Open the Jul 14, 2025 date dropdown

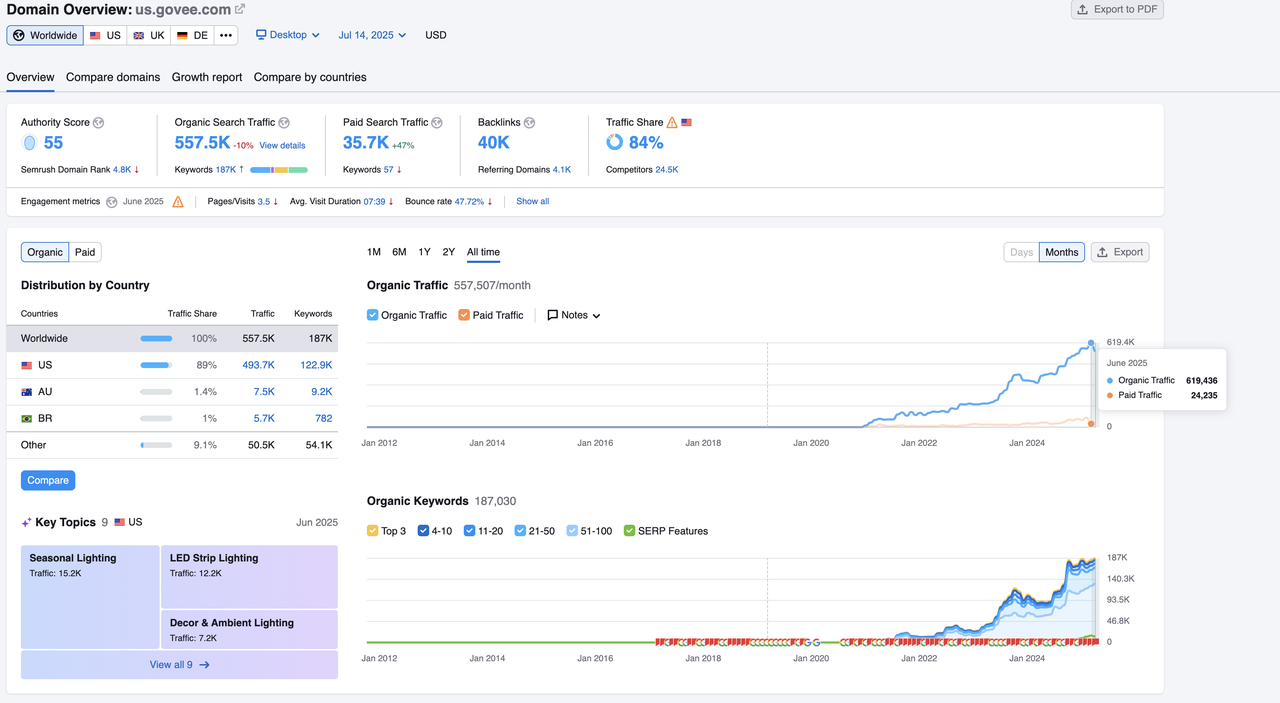pos(372,35)
